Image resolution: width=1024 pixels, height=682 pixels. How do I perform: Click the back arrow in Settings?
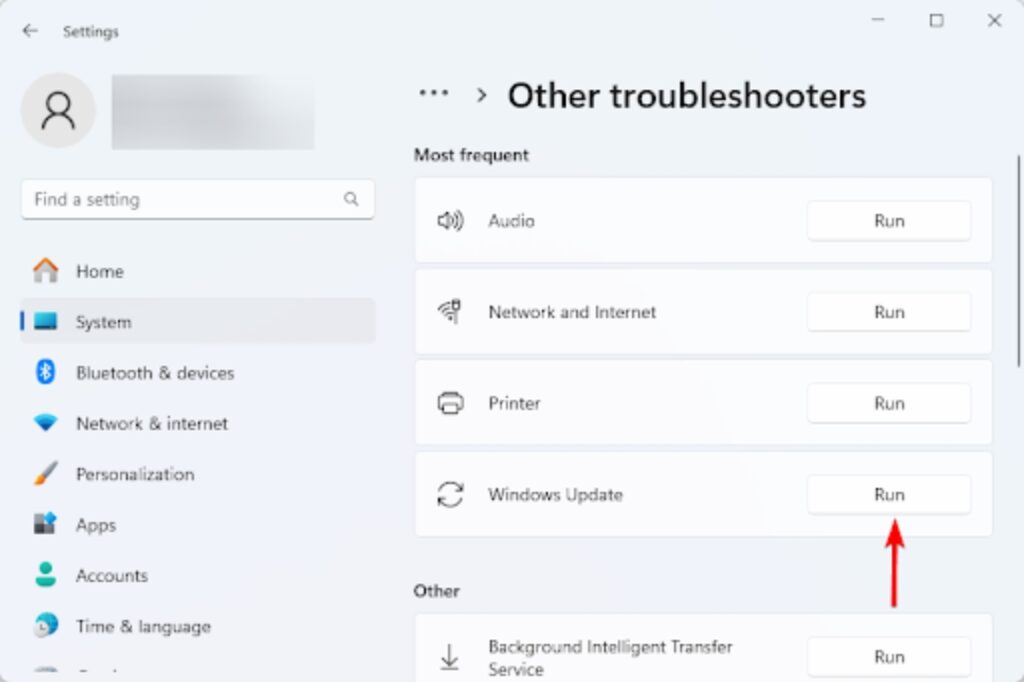(x=30, y=31)
